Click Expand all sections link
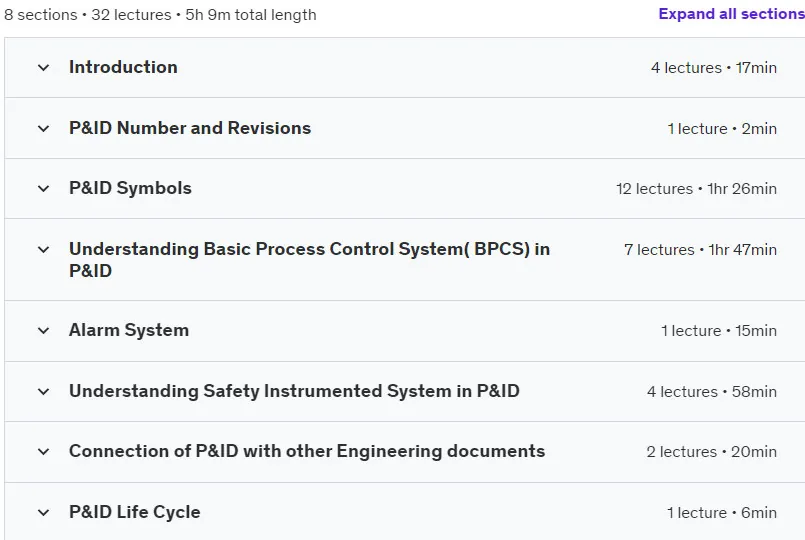Image resolution: width=805 pixels, height=540 pixels. [x=732, y=14]
